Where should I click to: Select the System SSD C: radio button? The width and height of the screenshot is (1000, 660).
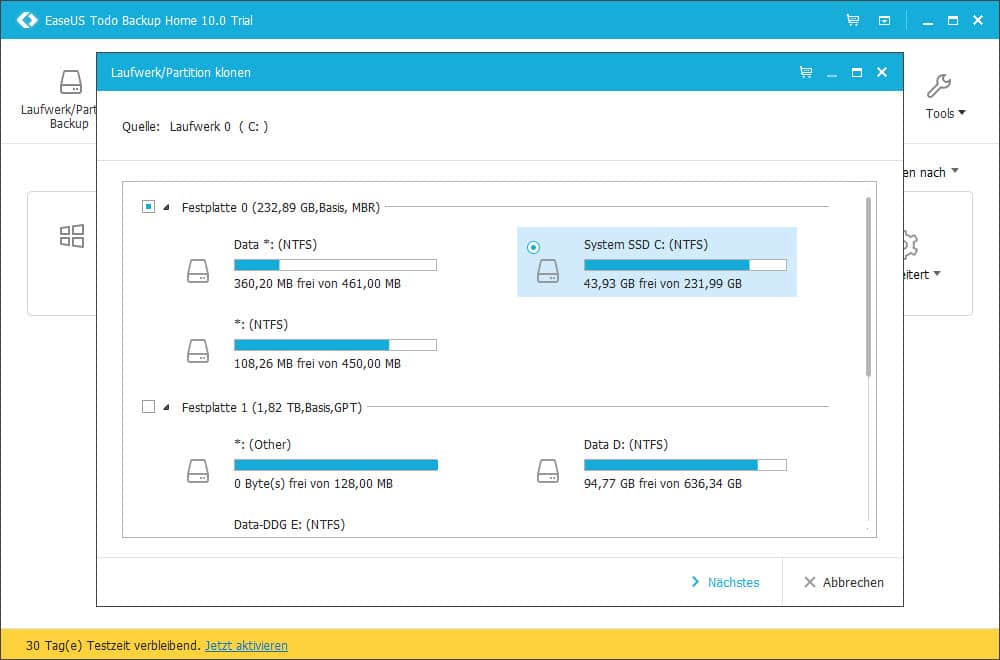point(534,247)
